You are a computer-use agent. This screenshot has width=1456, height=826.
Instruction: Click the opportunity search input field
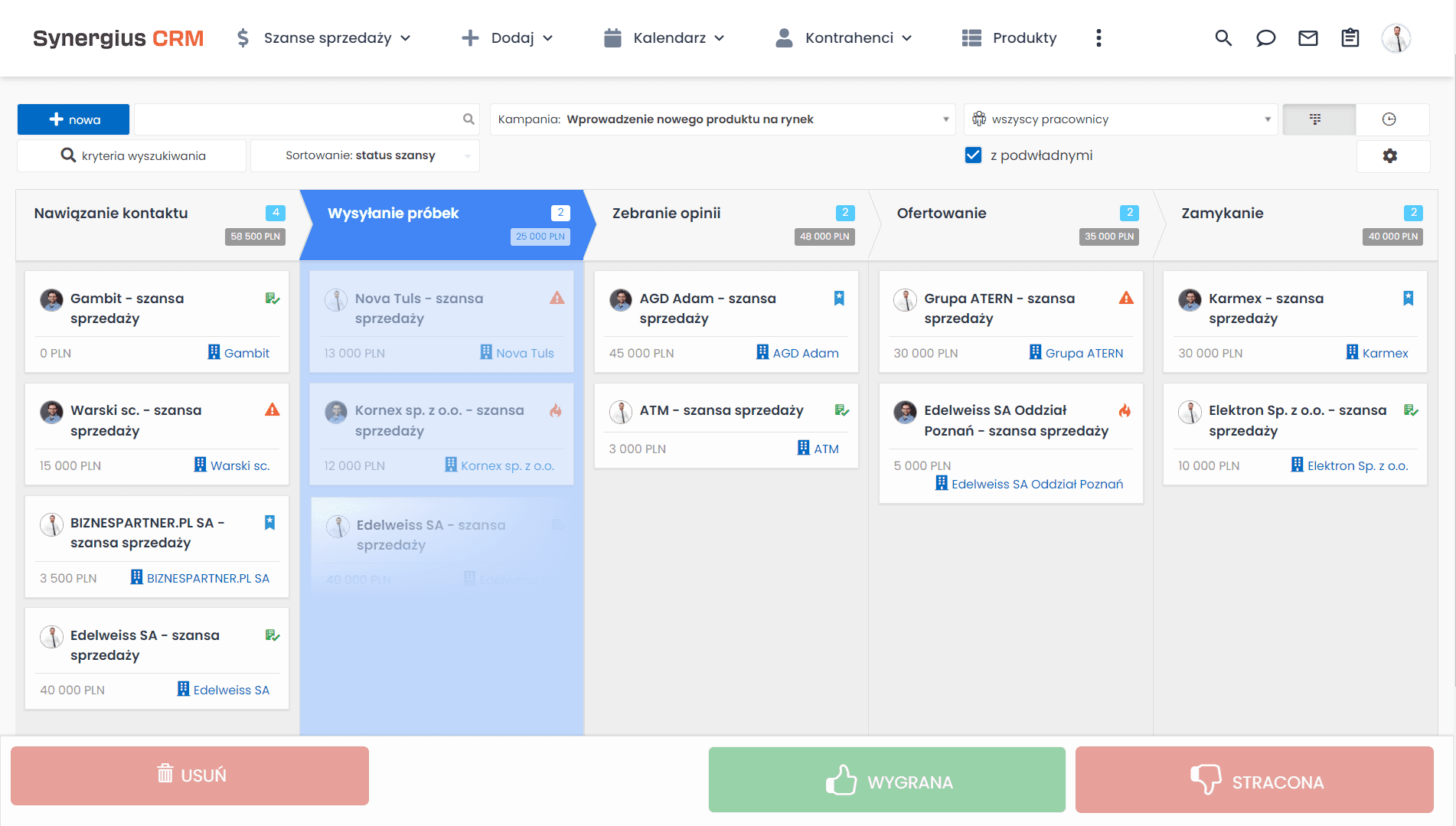(299, 119)
